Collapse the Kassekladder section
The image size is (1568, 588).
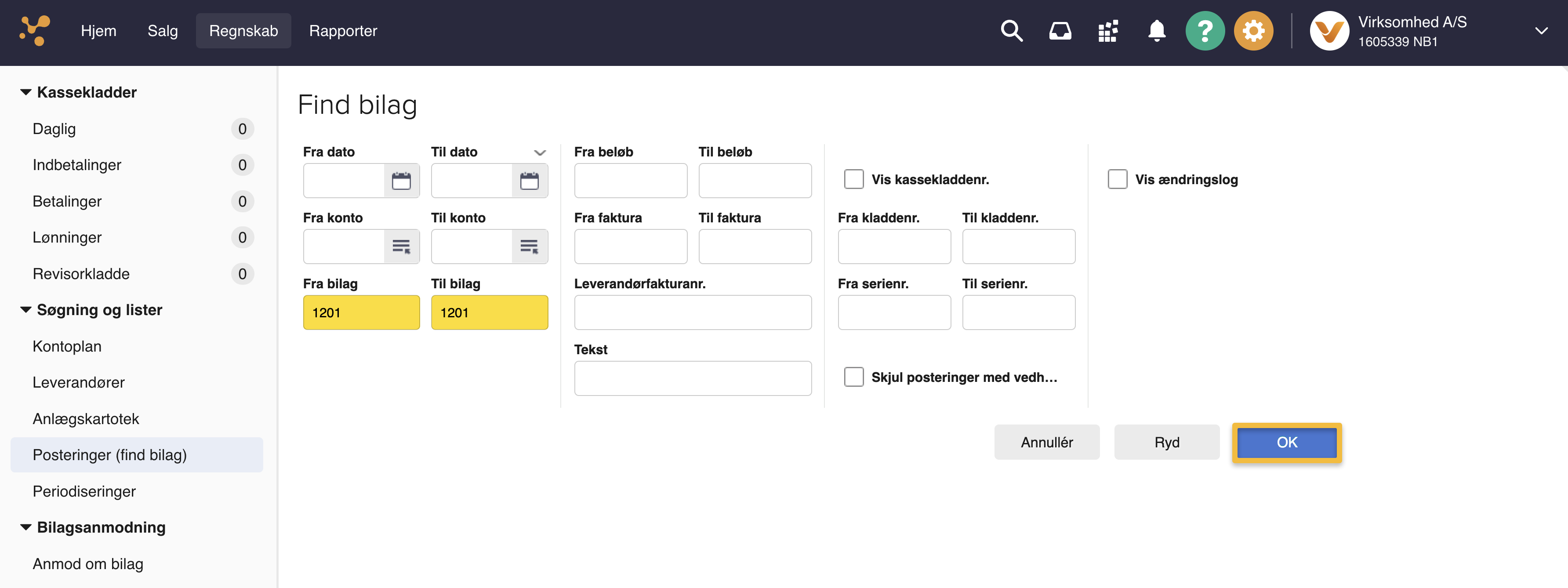click(25, 93)
